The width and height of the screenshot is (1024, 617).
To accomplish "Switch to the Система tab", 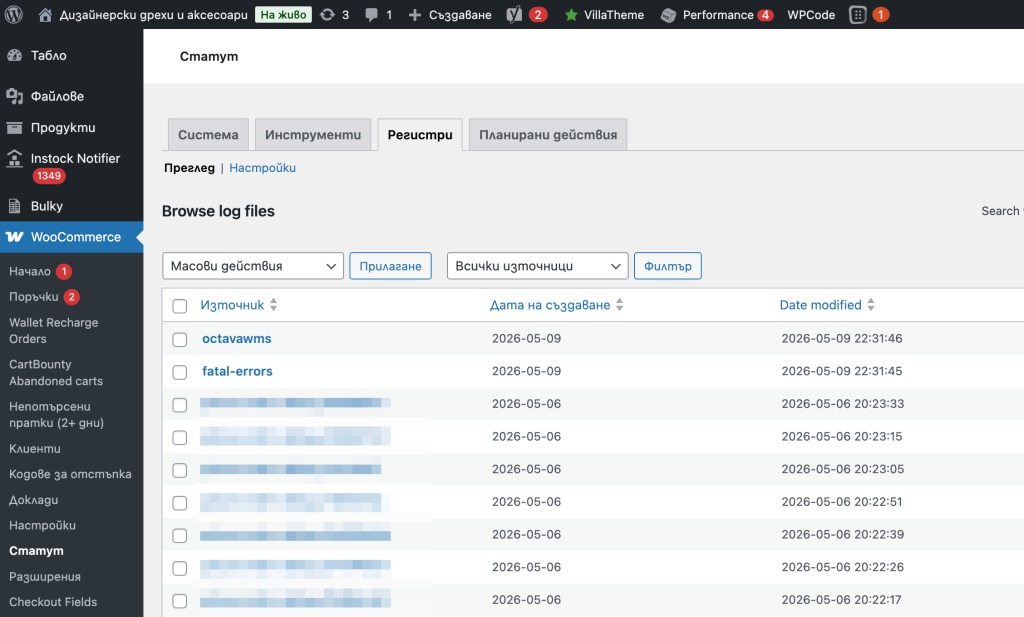I will click(208, 134).
